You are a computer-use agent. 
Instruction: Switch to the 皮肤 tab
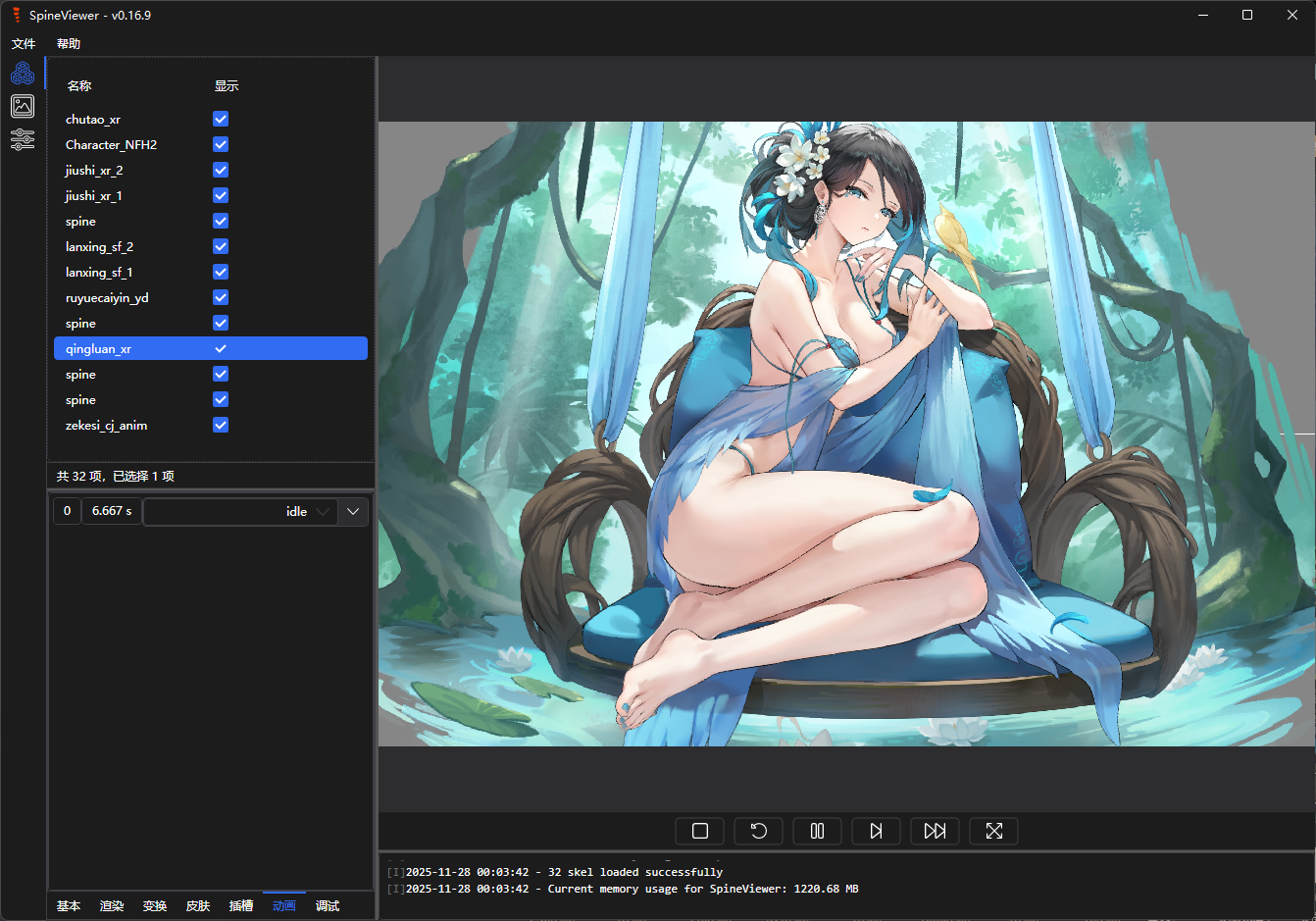click(x=198, y=905)
